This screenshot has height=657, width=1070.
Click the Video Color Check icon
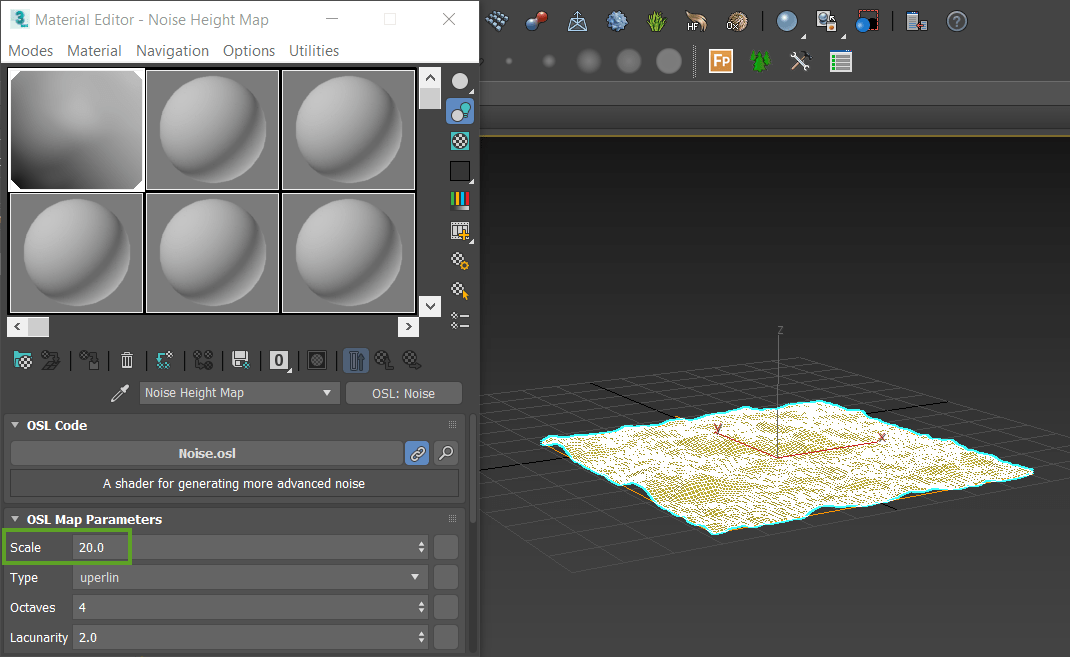(459, 200)
